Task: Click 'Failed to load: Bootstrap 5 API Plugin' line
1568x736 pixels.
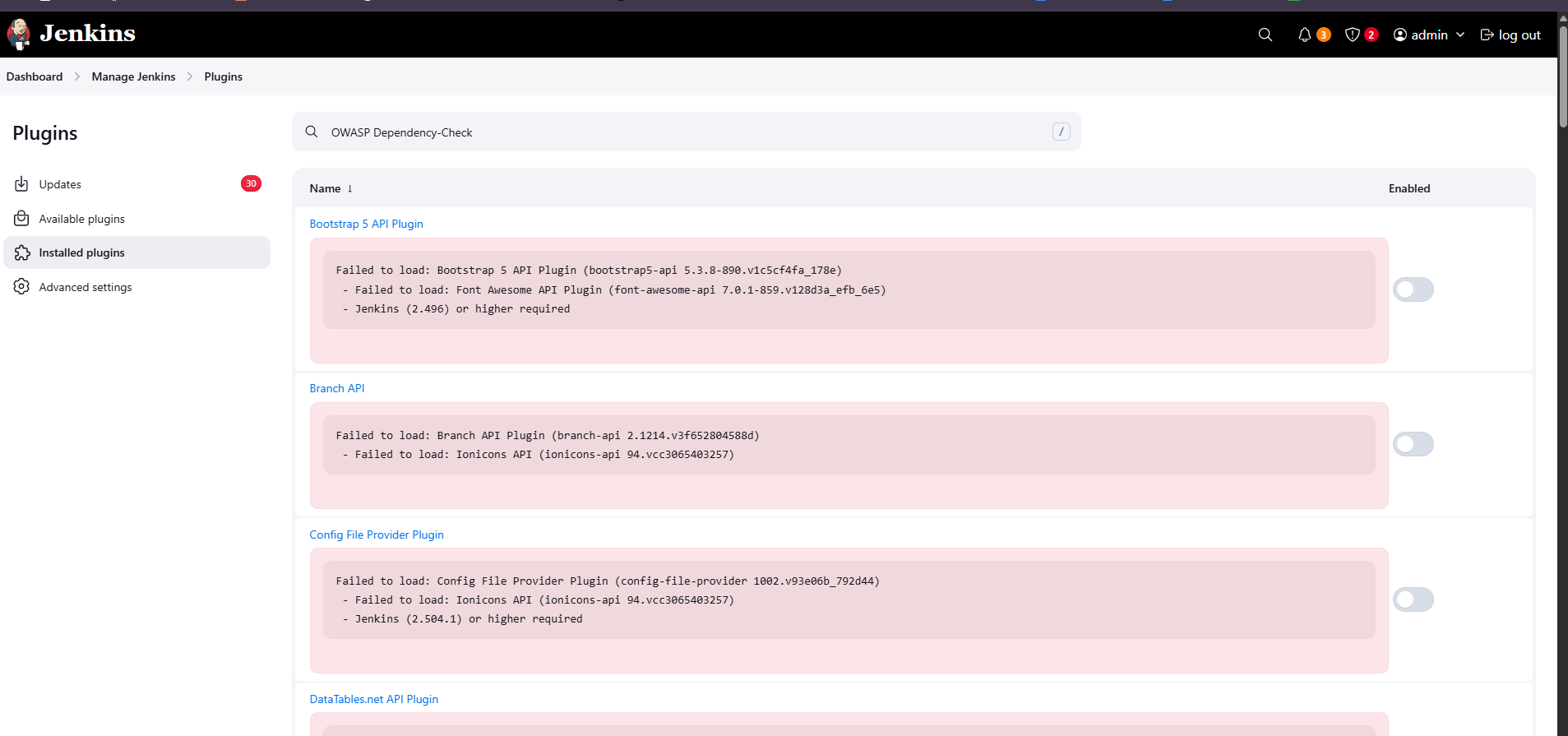Action: pos(589,270)
